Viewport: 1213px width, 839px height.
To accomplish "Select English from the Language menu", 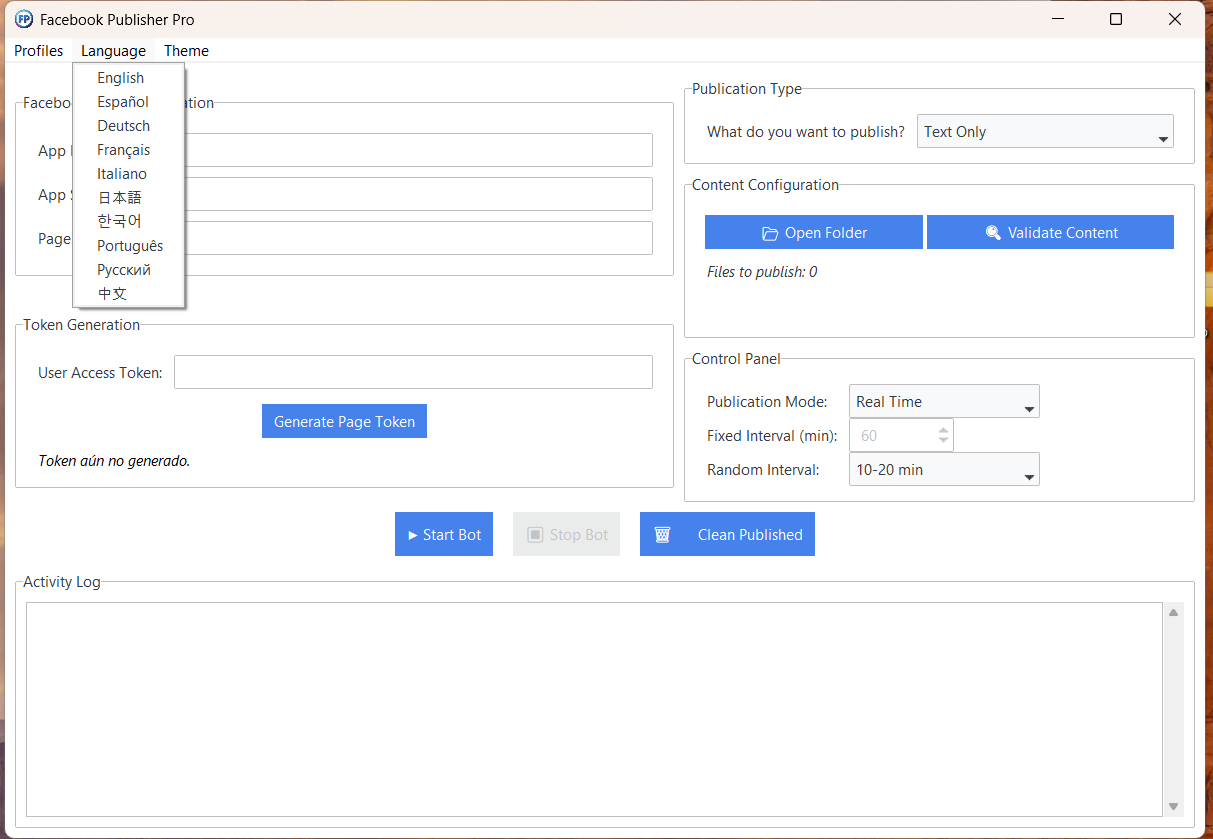I will tap(121, 78).
